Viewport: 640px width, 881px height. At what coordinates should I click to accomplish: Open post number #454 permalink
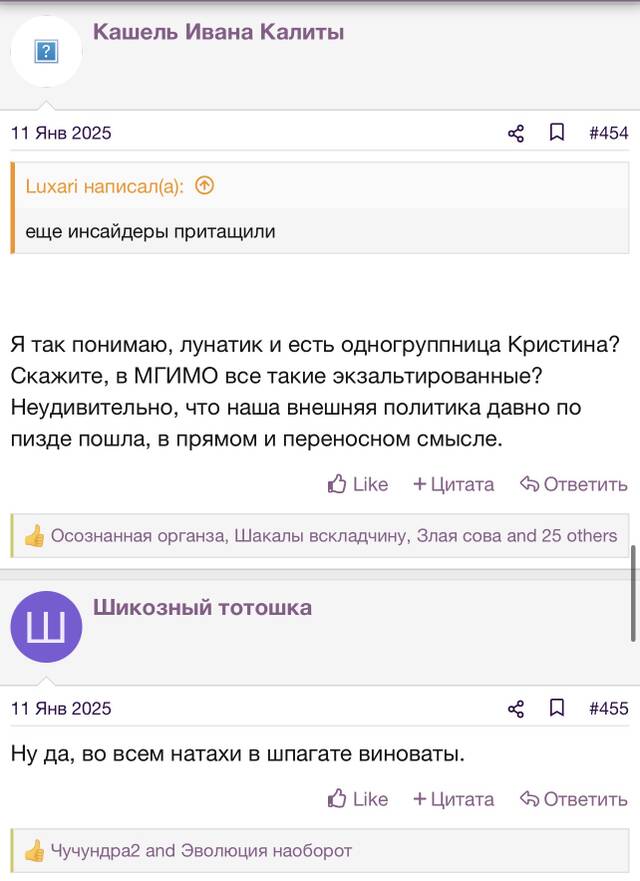(x=609, y=133)
